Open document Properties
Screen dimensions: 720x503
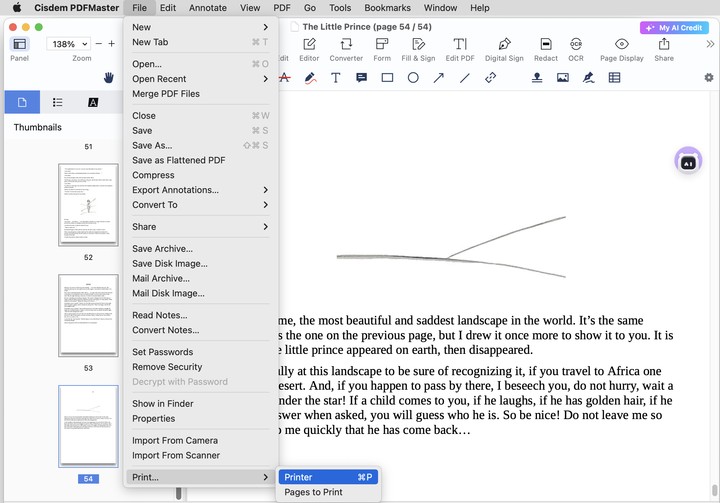click(201, 418)
